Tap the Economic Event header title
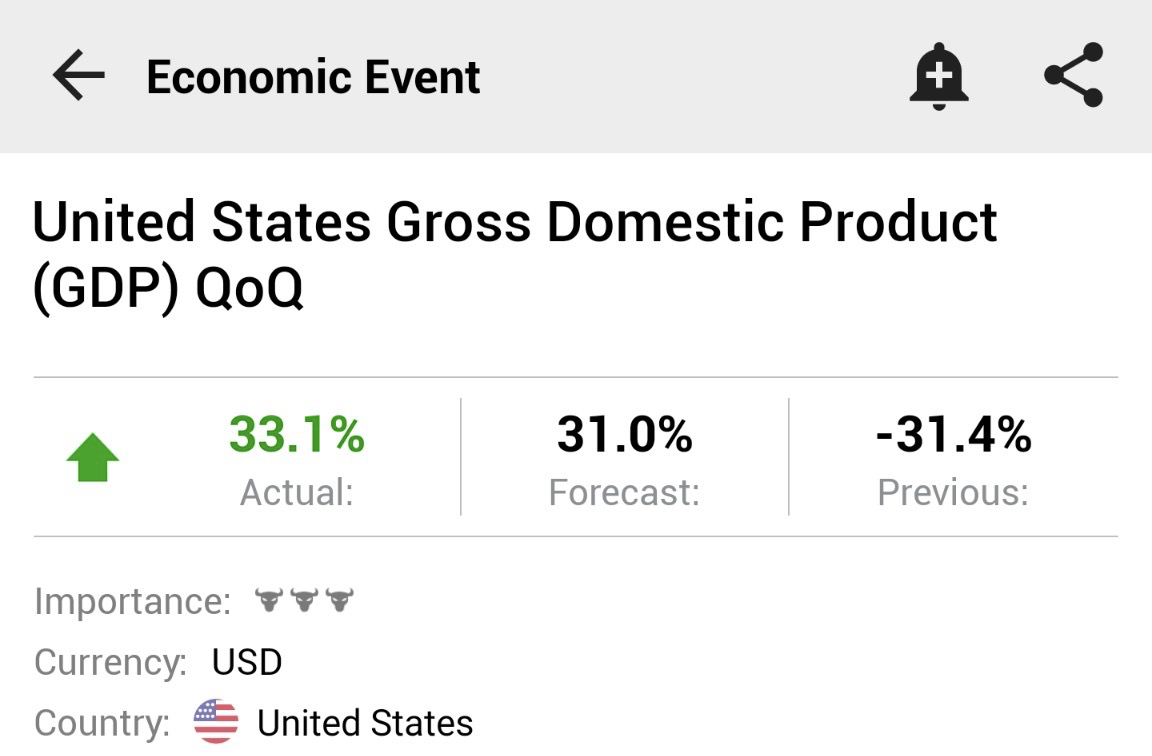1152x756 pixels. (313, 76)
